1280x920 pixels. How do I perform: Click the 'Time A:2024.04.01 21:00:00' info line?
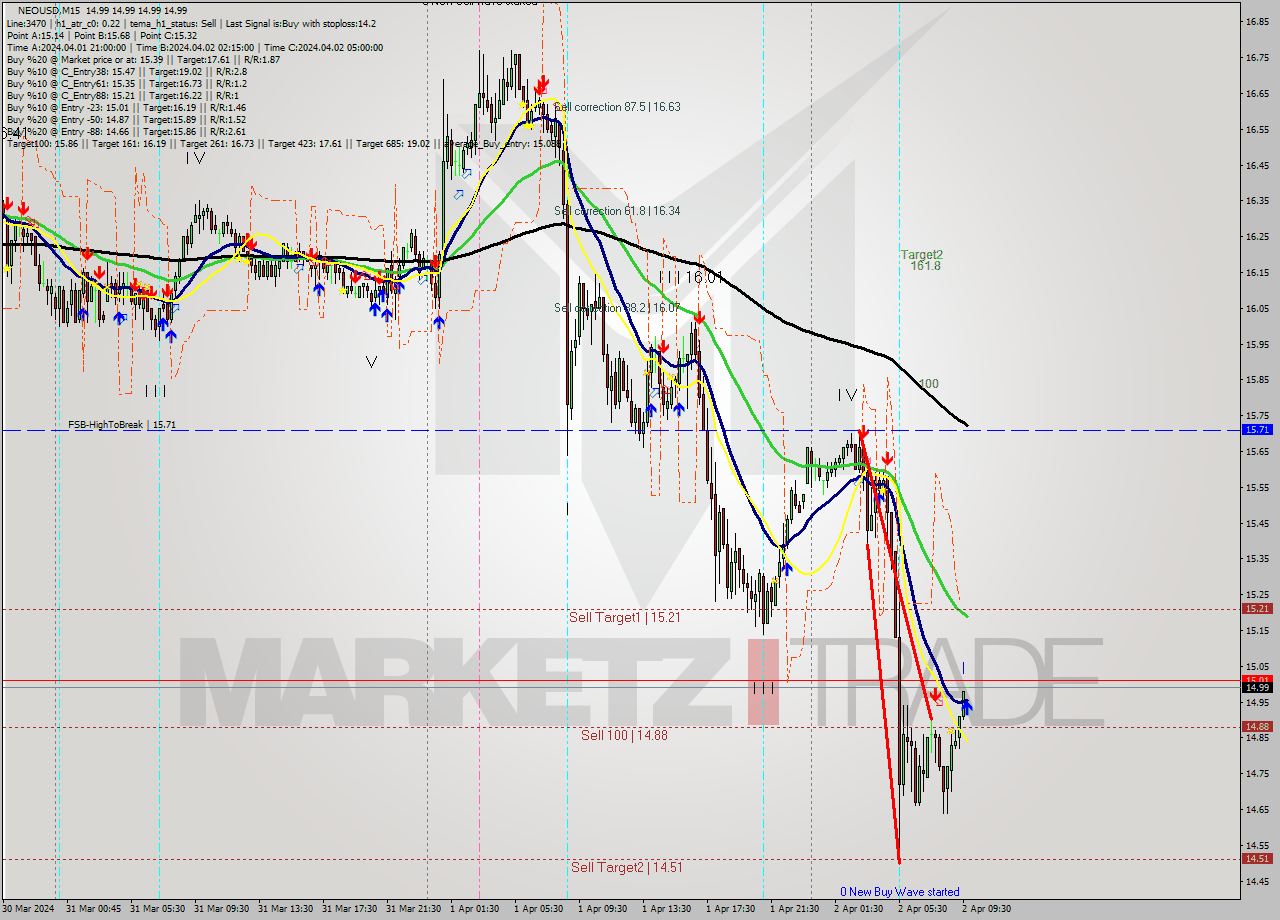[x=194, y=47]
